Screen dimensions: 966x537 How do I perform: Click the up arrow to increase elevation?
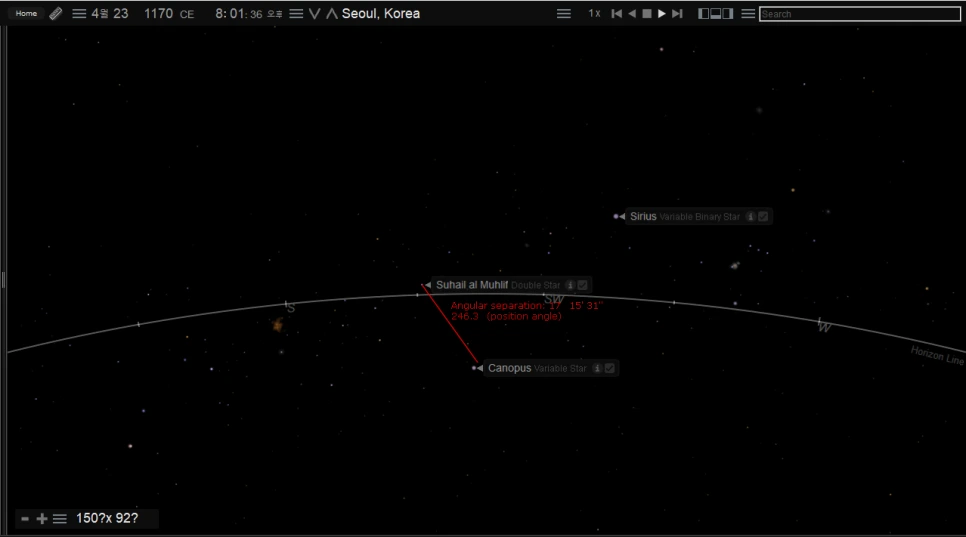331,14
